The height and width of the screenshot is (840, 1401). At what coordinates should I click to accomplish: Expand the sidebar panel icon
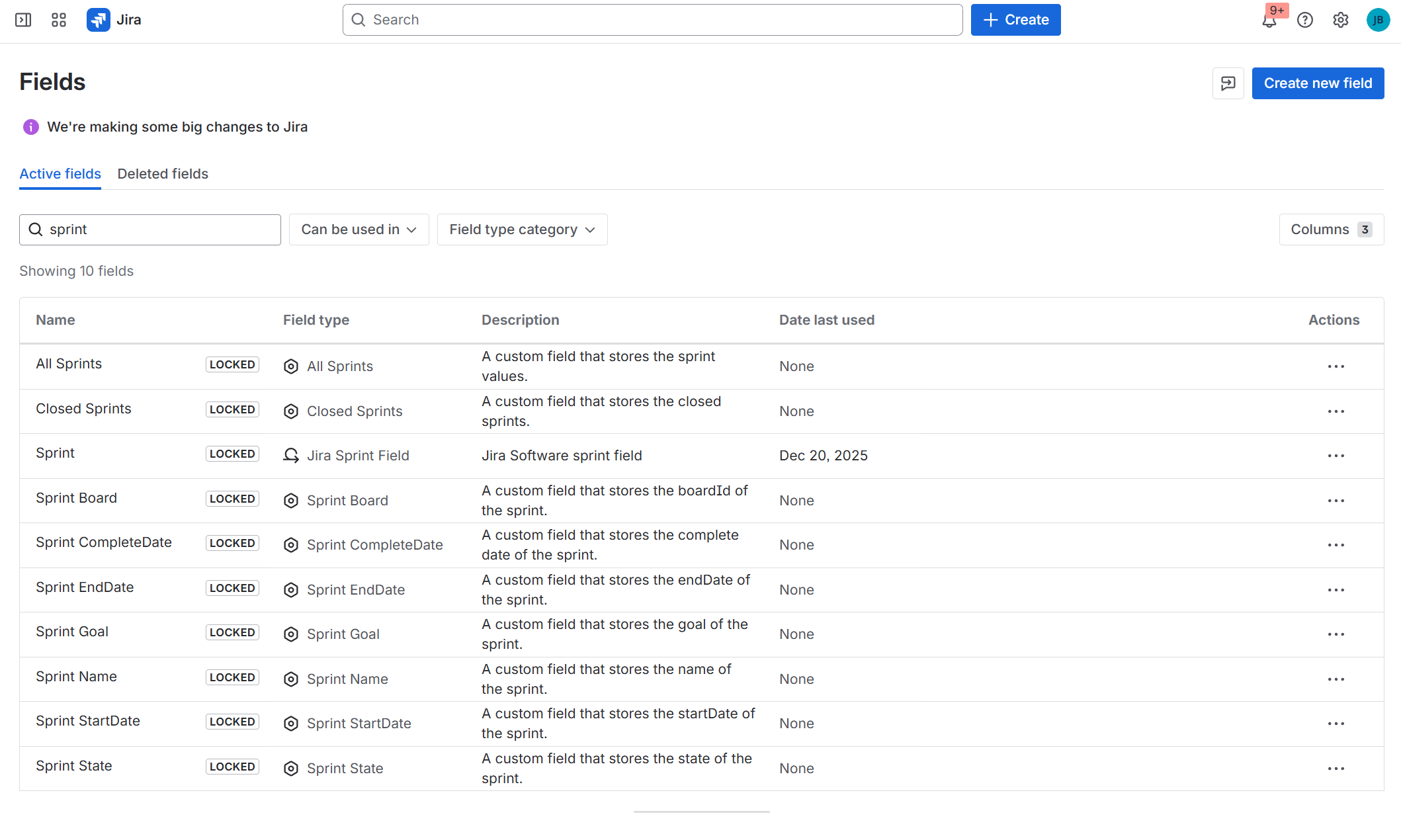point(23,20)
